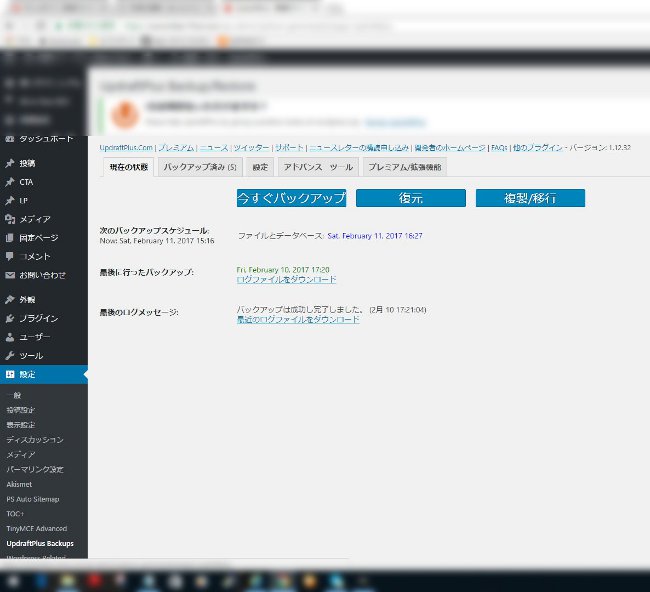
Task: Open the ニュースレターの購読申し込み link
Action: click(x=359, y=148)
